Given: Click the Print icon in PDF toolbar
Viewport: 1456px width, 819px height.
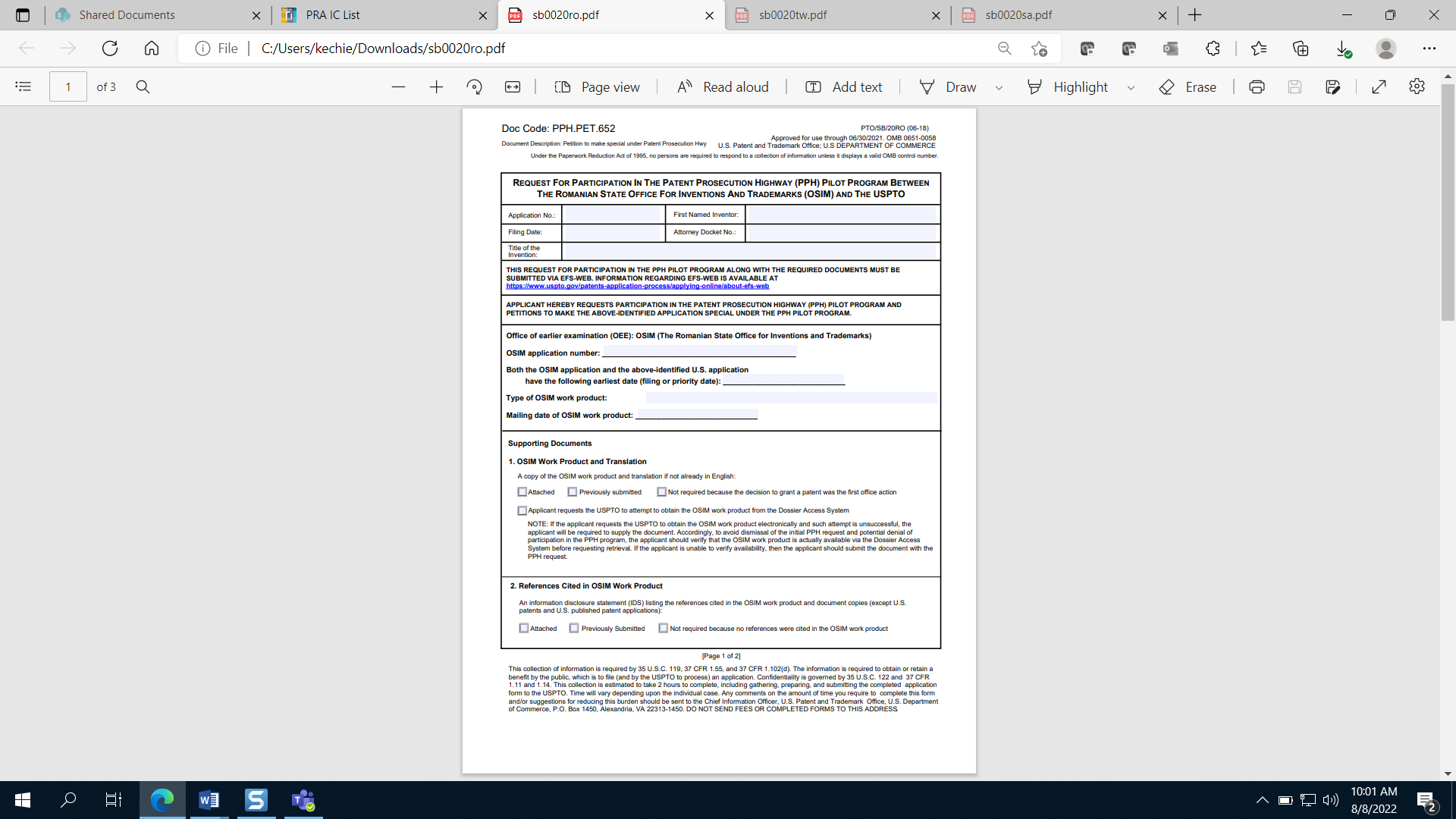Looking at the screenshot, I should (x=1257, y=87).
